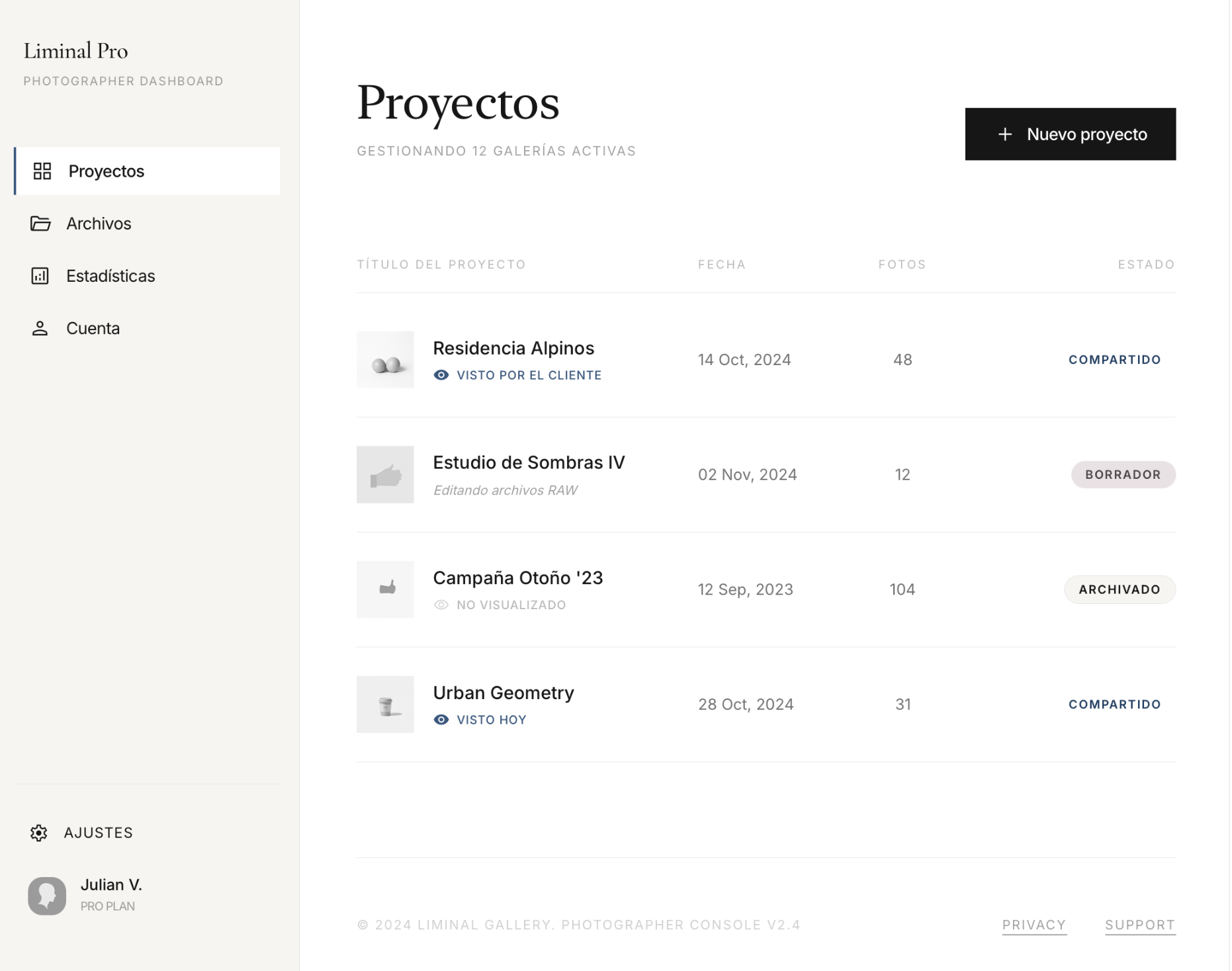This screenshot has height=971, width=1232.
Task: Sort projects by the Fecha column header
Action: tap(721, 264)
